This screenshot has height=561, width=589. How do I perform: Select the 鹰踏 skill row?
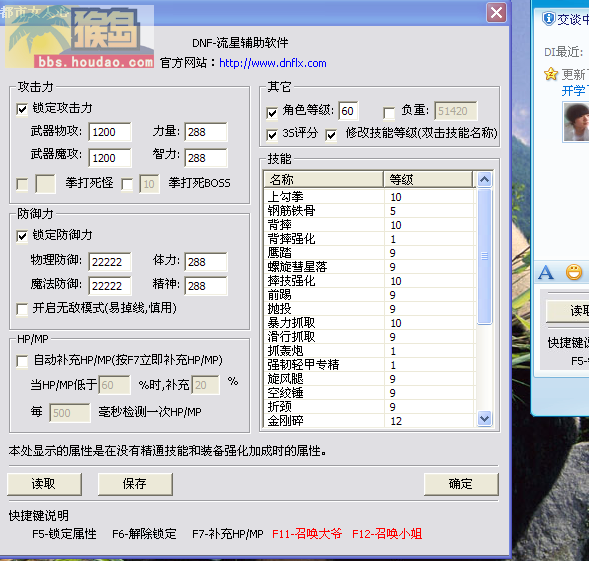coord(370,253)
